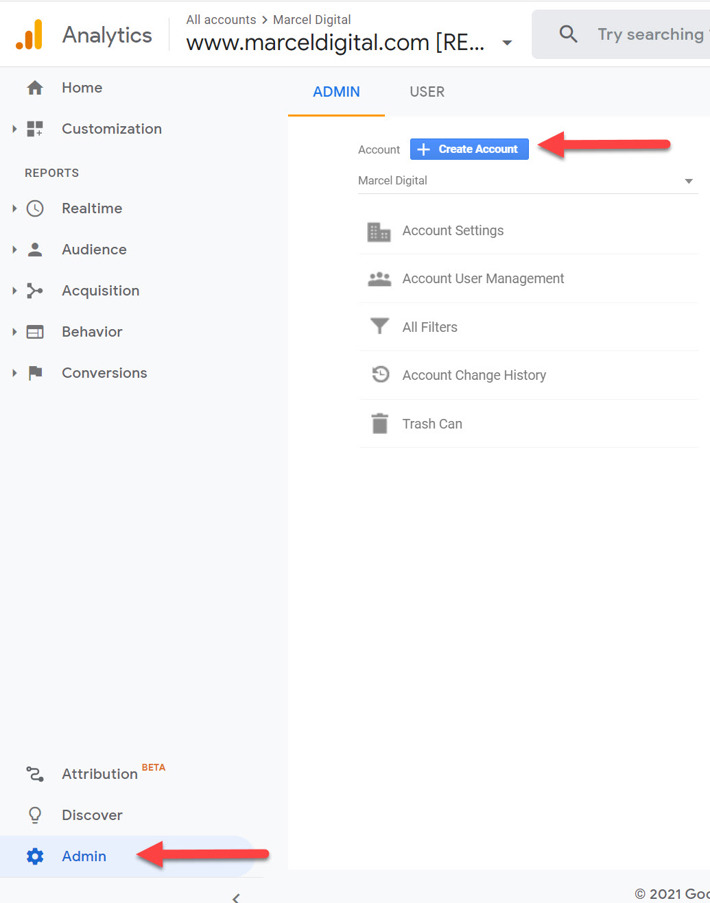Select the ADMIN tab
Viewport: 710px width, 903px height.
(336, 92)
